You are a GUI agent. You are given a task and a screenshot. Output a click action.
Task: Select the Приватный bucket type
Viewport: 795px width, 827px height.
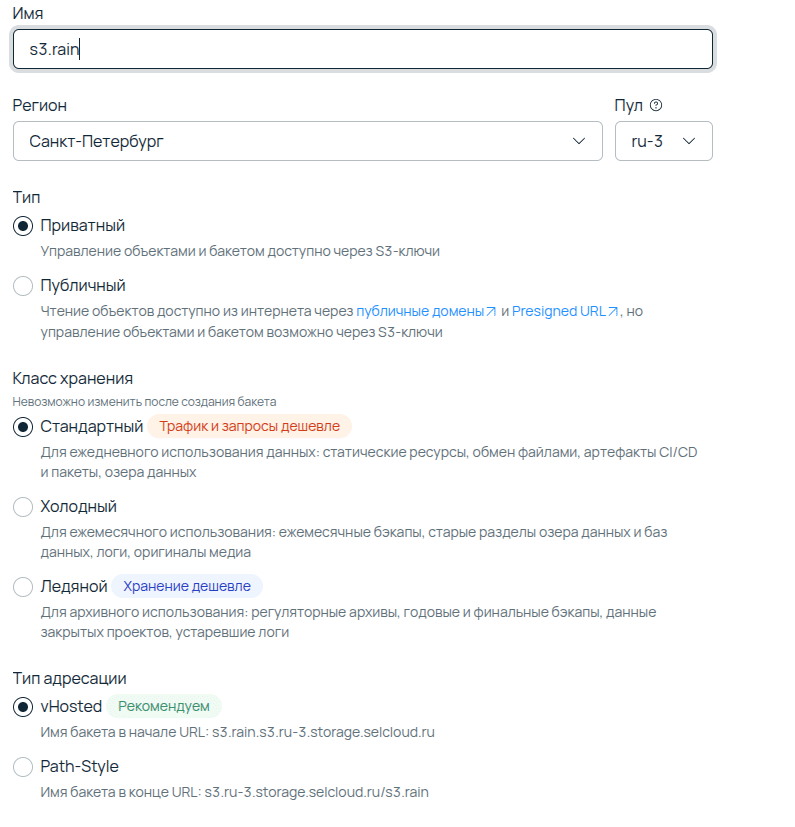23,226
